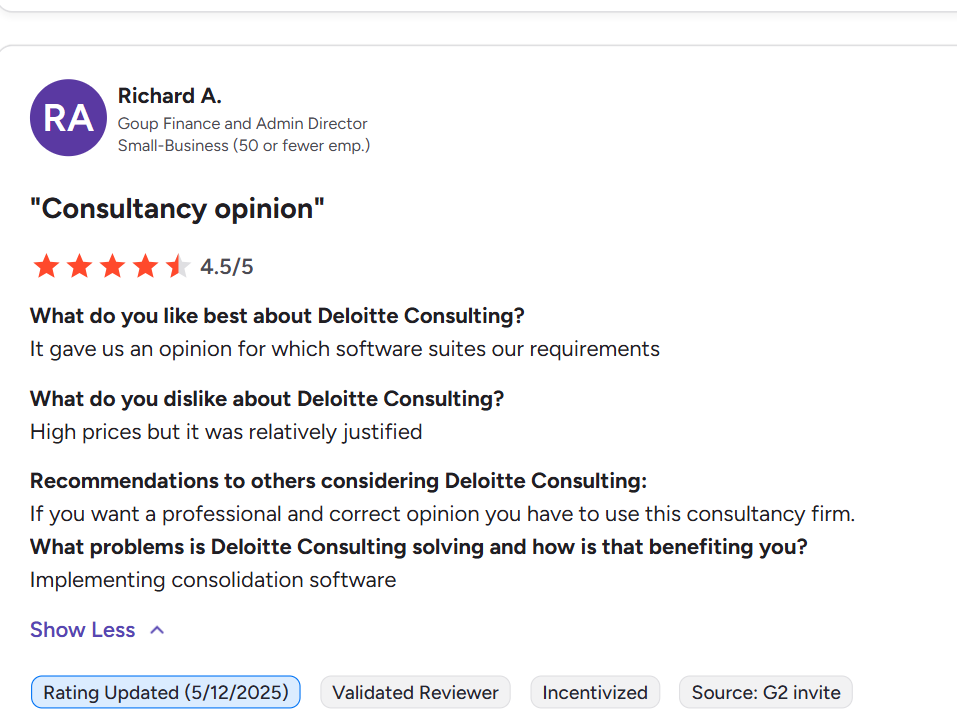957x724 pixels.
Task: Click the "What do you like best" heading
Action: tap(277, 316)
